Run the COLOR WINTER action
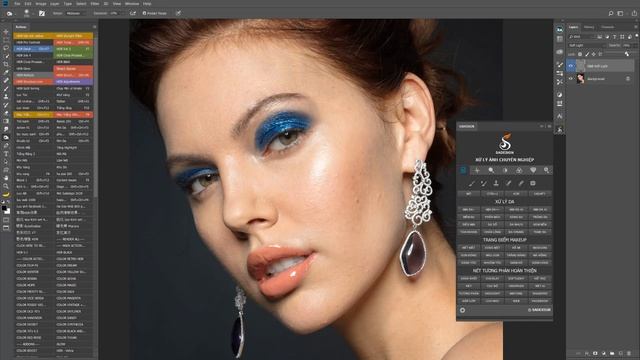The height and width of the screenshot is (360, 640). (33, 272)
